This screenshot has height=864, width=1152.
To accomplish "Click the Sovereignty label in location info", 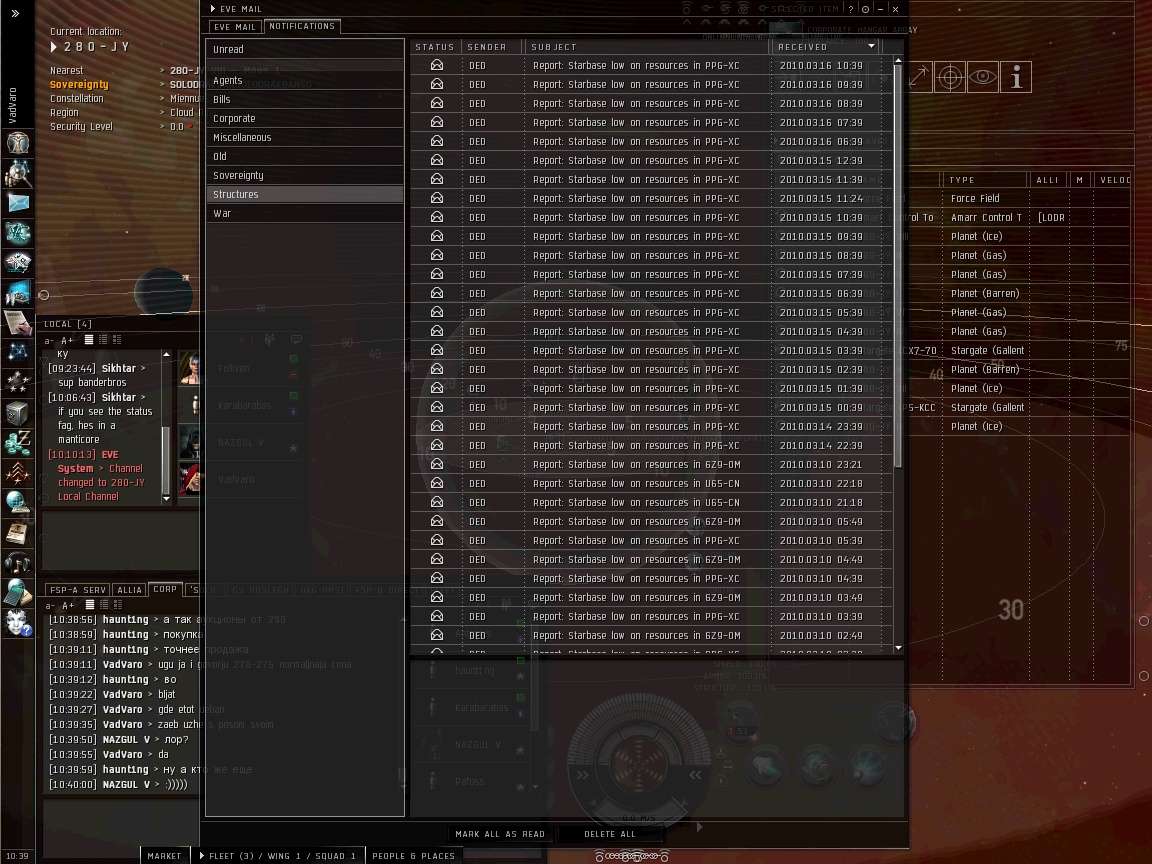I will click(79, 84).
